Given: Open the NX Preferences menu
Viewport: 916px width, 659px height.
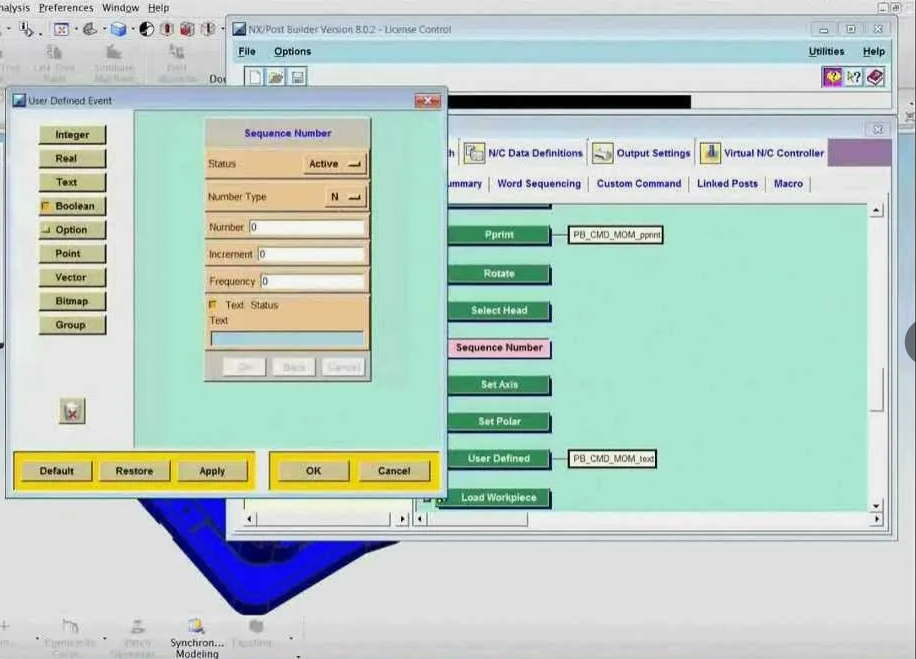Looking at the screenshot, I should [x=66, y=8].
